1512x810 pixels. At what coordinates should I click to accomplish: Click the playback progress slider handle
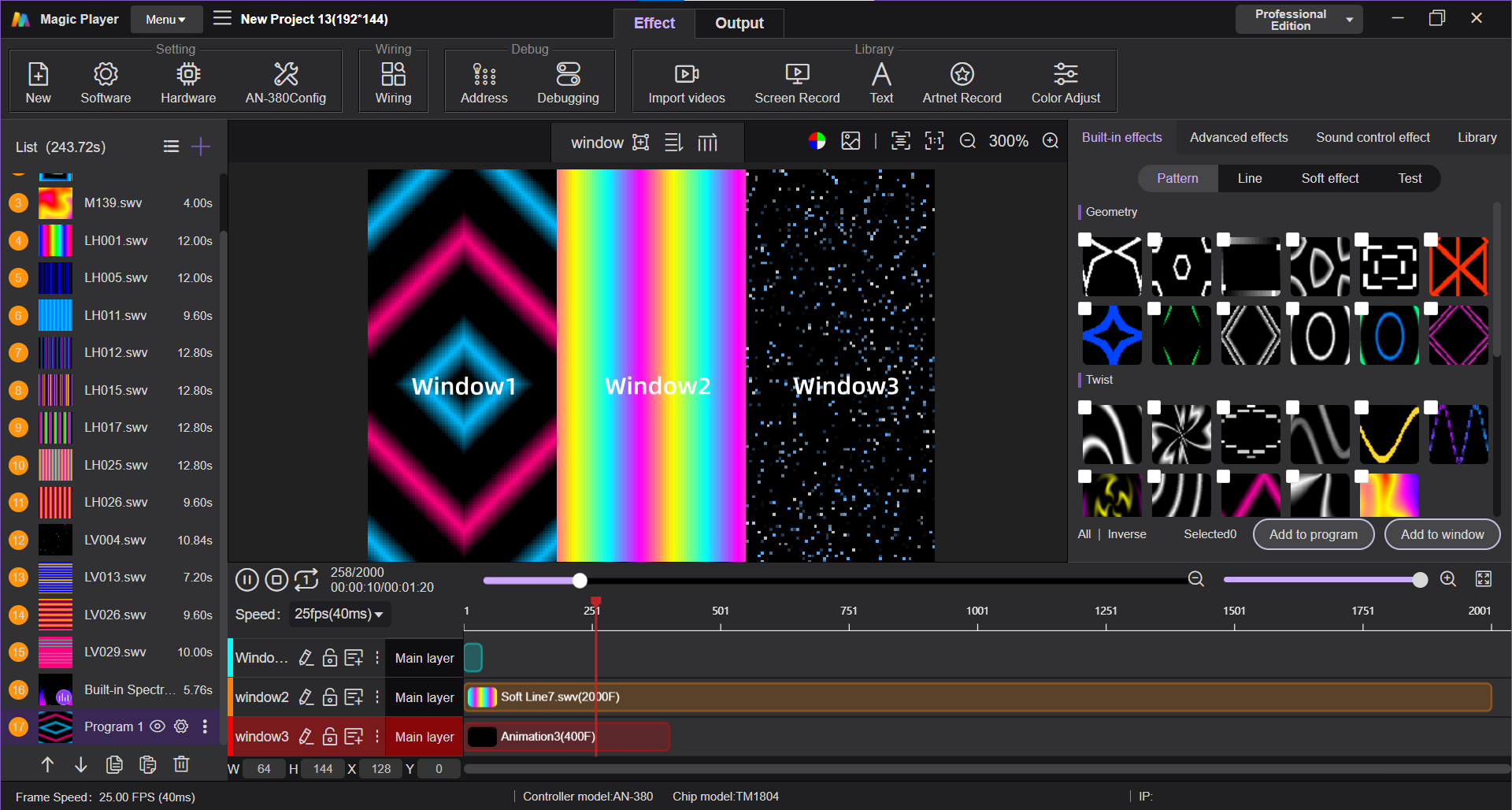pos(580,581)
